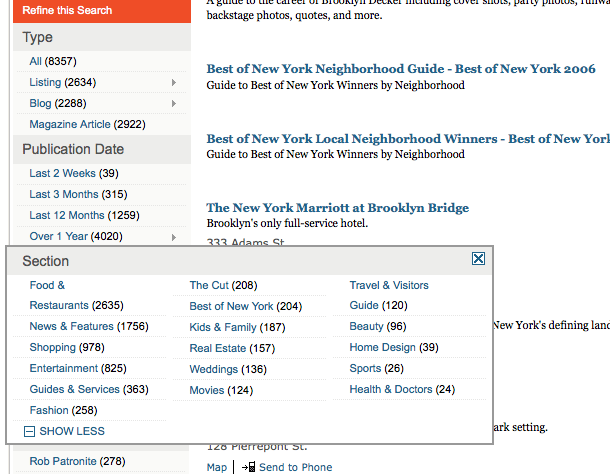
Task: Filter by All types
Action: pos(36,61)
